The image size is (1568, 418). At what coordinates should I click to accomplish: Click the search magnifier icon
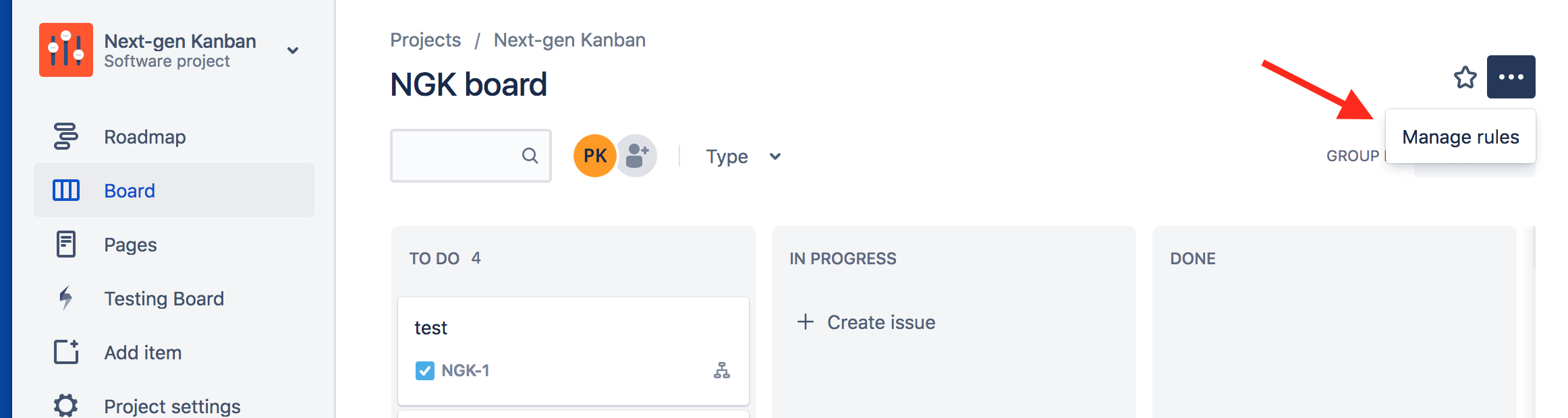pyautogui.click(x=530, y=156)
